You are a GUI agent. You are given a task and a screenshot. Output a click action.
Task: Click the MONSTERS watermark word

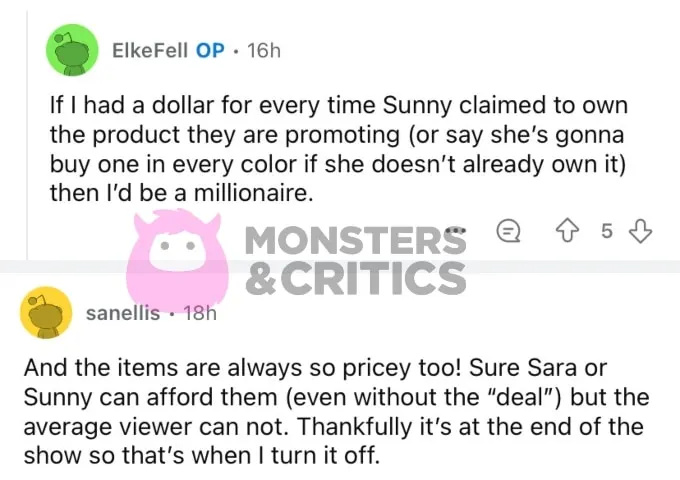(356, 240)
